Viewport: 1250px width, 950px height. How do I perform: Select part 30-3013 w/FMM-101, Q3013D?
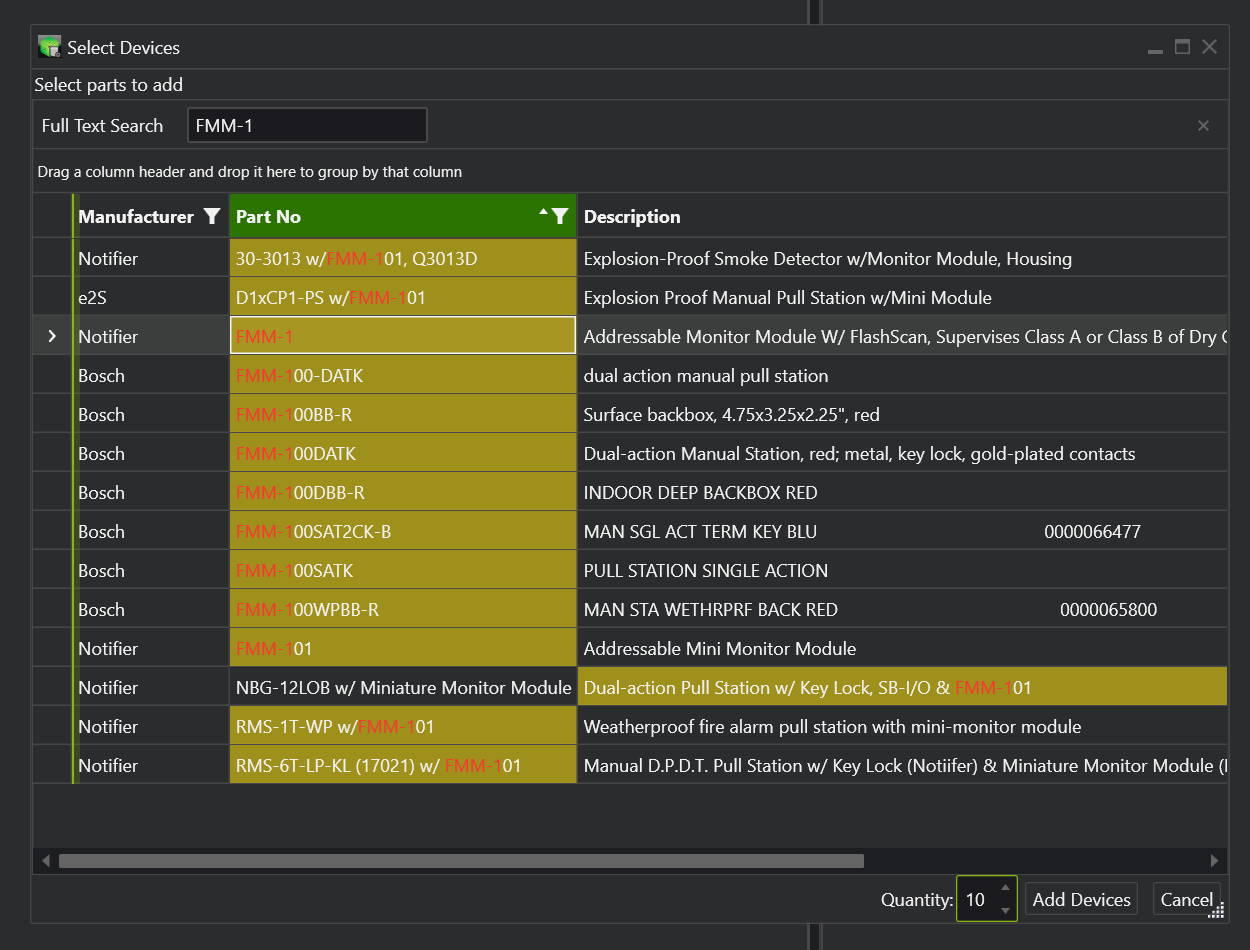click(403, 258)
